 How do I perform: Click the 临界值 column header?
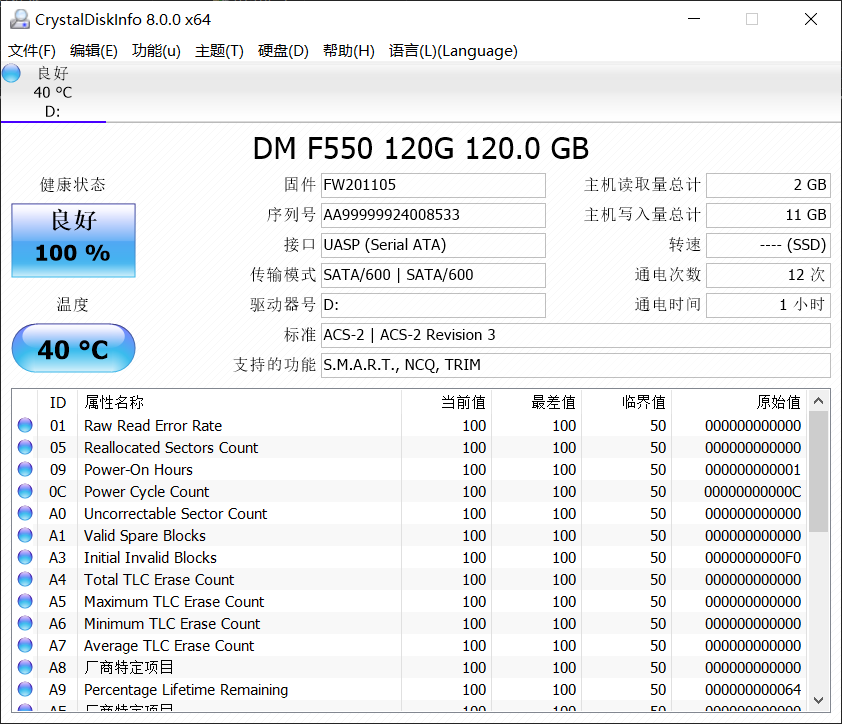point(627,402)
